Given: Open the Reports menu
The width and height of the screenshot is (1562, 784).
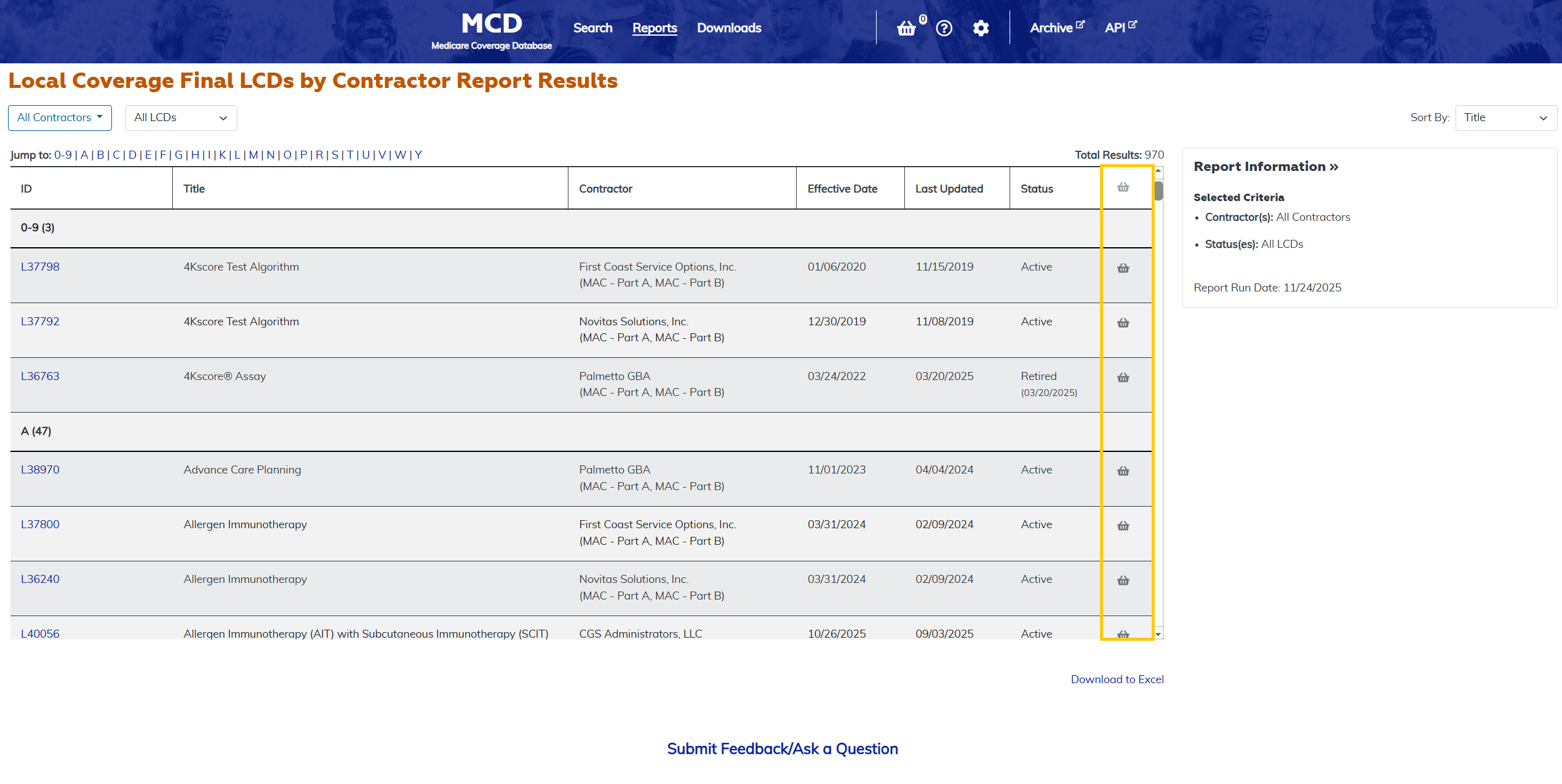Looking at the screenshot, I should (x=654, y=28).
